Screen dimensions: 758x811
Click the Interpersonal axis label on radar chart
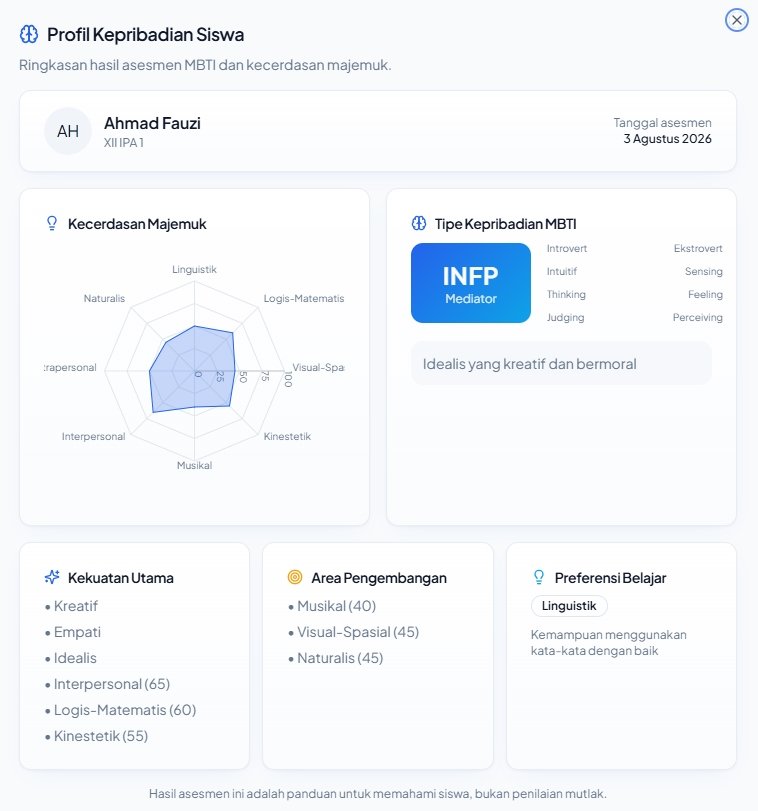click(94, 437)
